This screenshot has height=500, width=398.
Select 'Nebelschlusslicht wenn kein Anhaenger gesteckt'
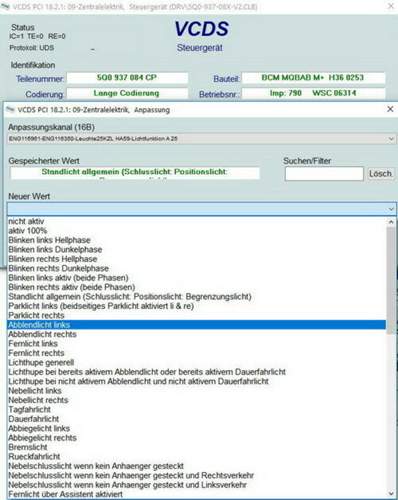pyautogui.click(x=197, y=466)
